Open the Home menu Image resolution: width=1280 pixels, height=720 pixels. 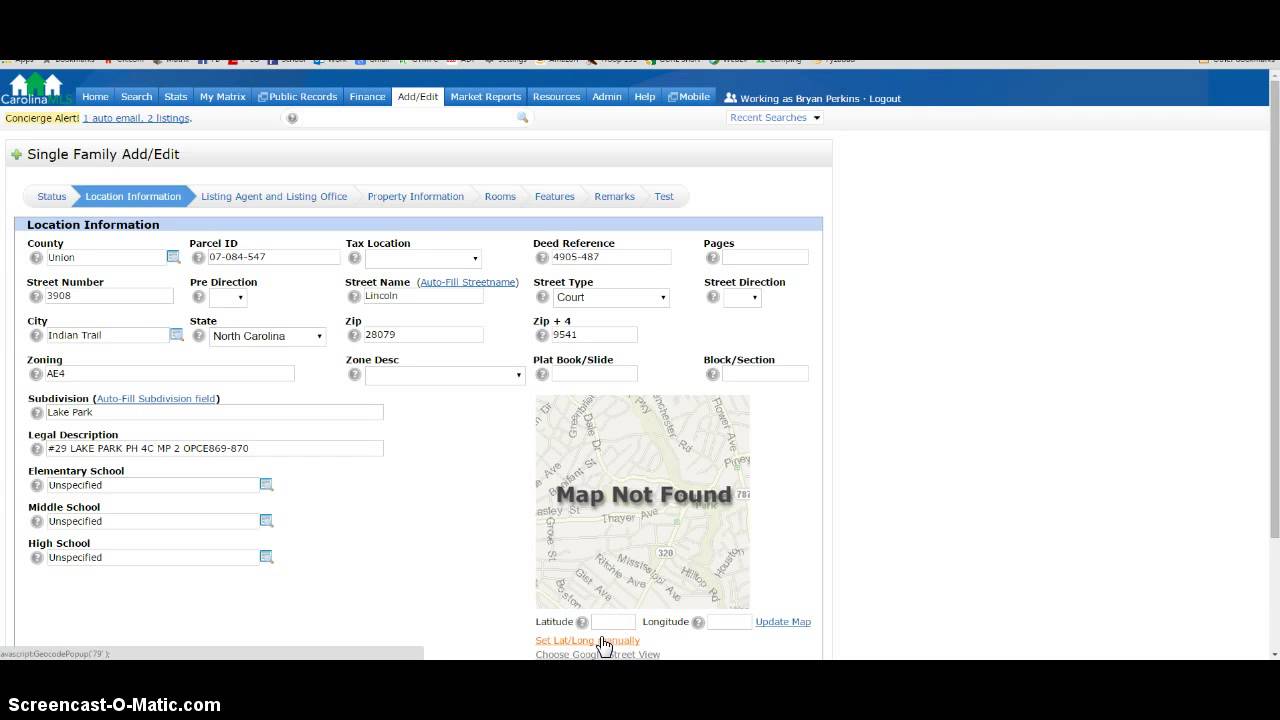[x=95, y=97]
